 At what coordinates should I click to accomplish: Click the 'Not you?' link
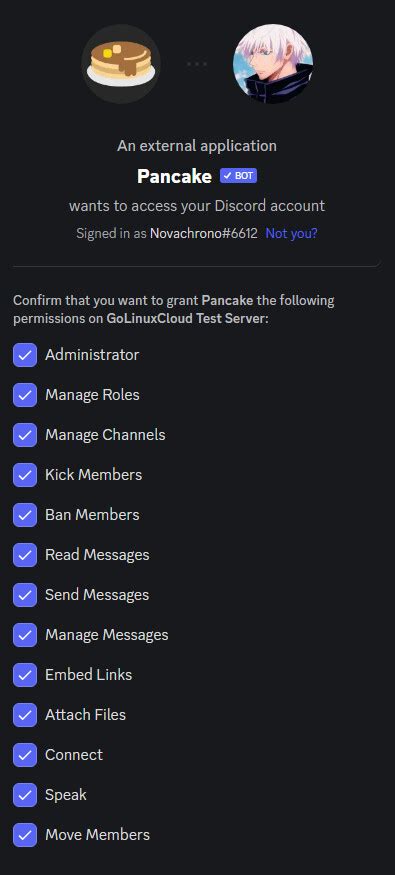point(291,233)
